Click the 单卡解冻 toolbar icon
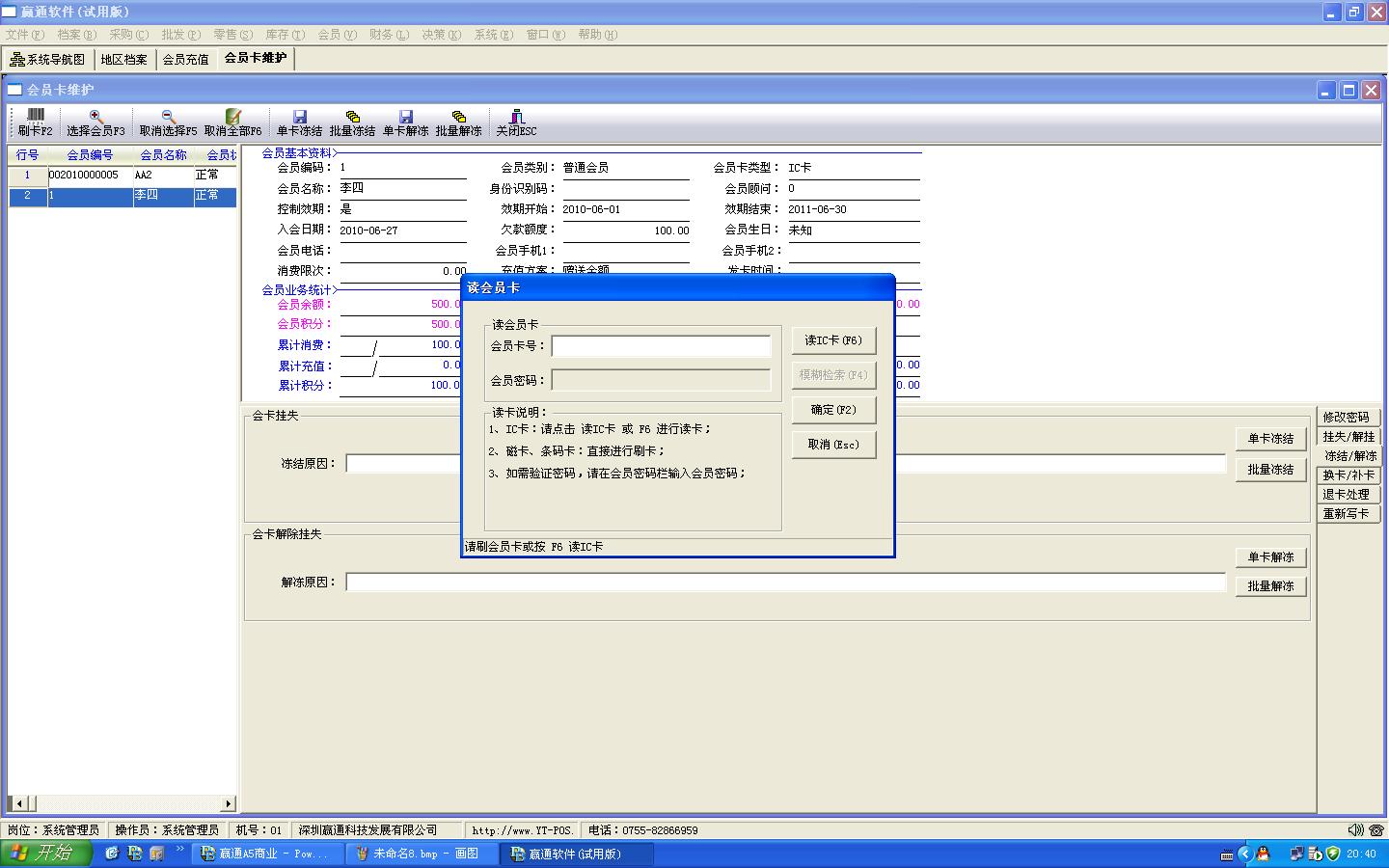This screenshot has height=868, width=1389. point(405,117)
